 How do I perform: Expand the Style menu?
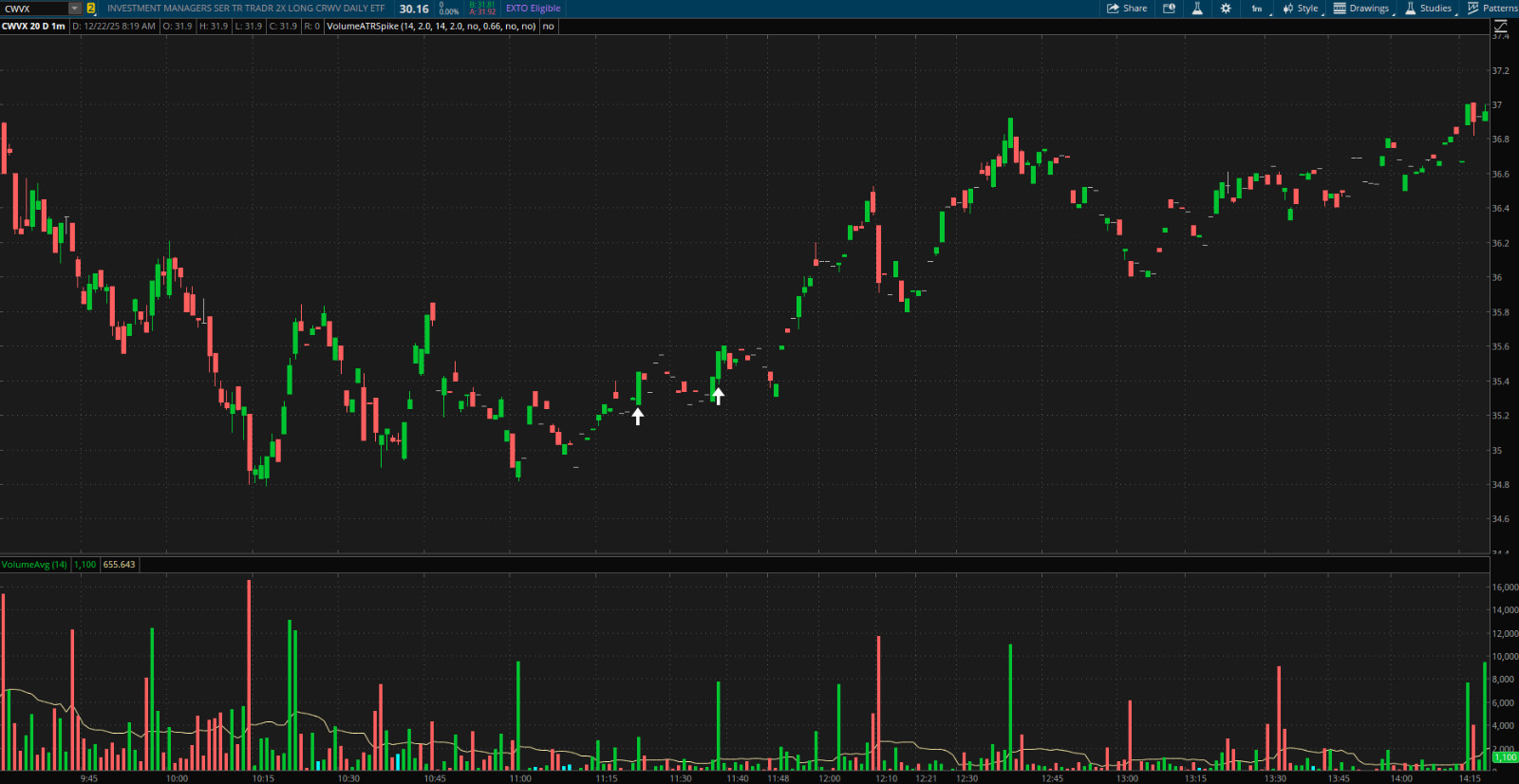pos(1302,9)
